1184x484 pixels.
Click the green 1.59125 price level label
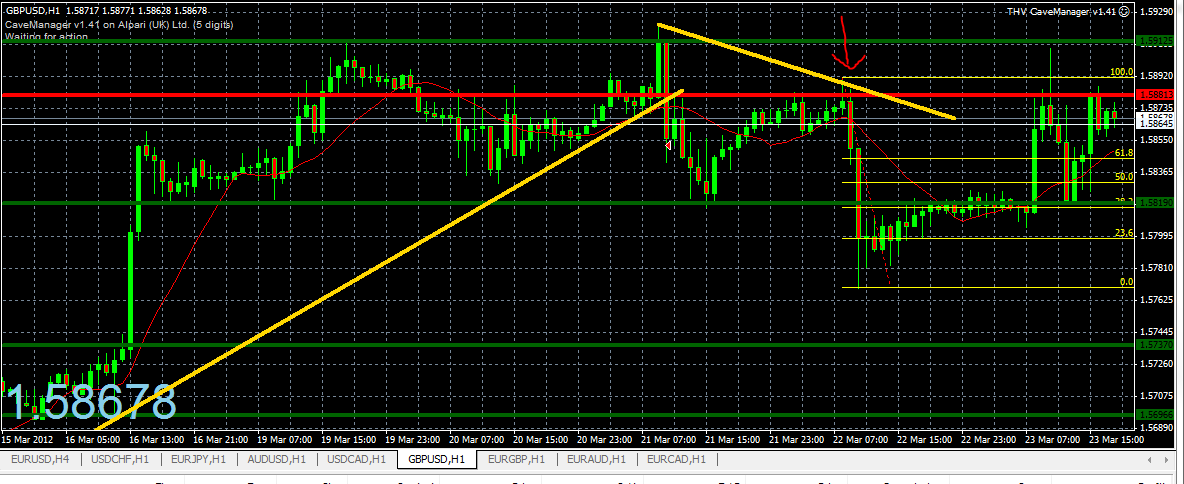(x=1155, y=41)
